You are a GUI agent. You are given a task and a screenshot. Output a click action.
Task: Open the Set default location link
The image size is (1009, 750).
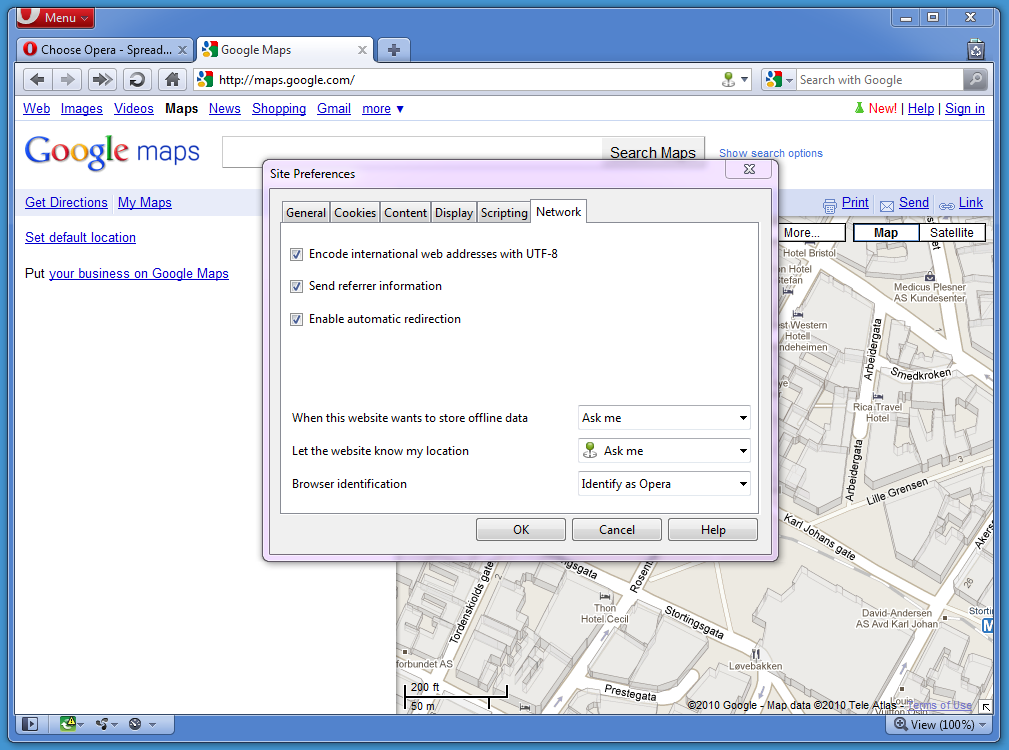pos(80,237)
